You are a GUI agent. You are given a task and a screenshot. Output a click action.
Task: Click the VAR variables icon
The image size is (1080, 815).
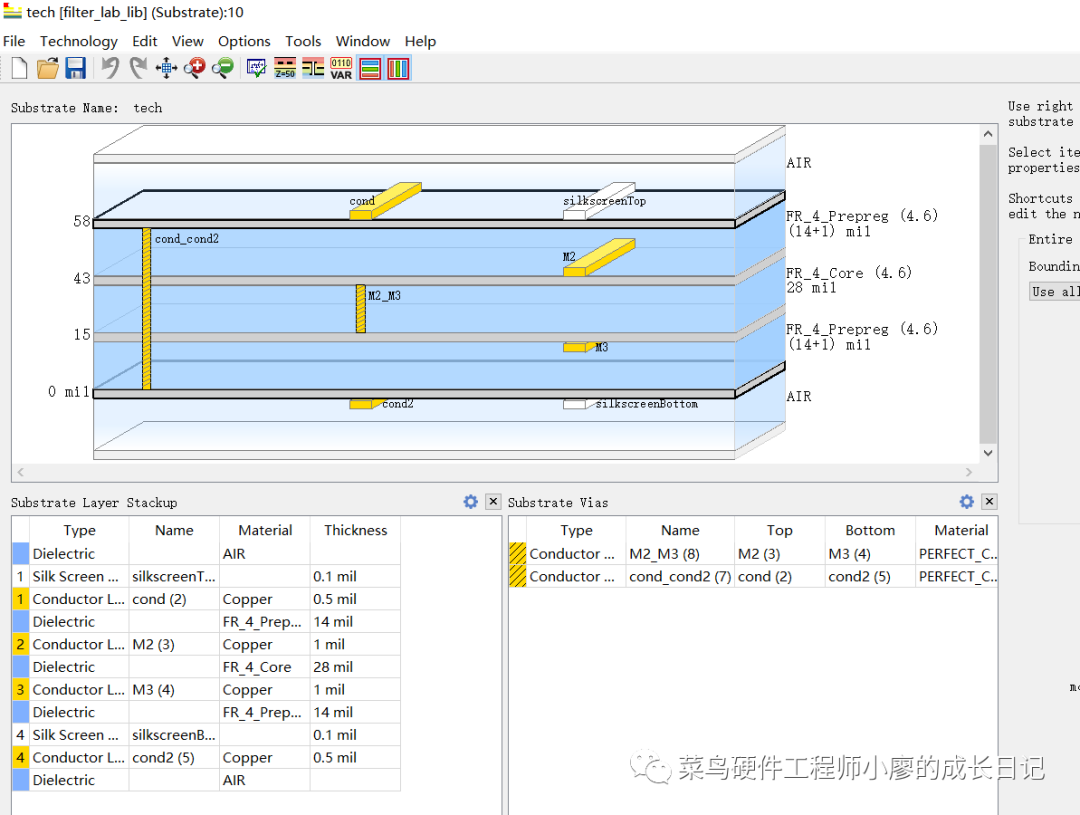(341, 68)
